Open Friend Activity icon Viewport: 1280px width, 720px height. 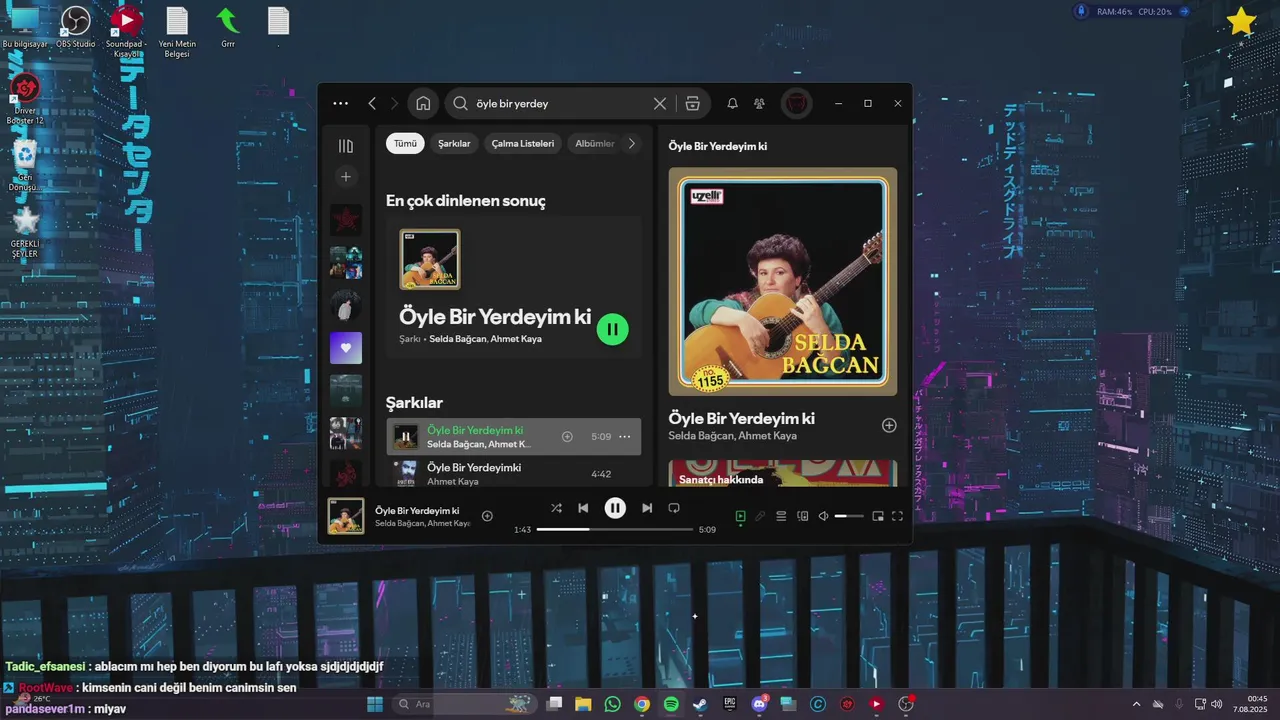(x=760, y=103)
